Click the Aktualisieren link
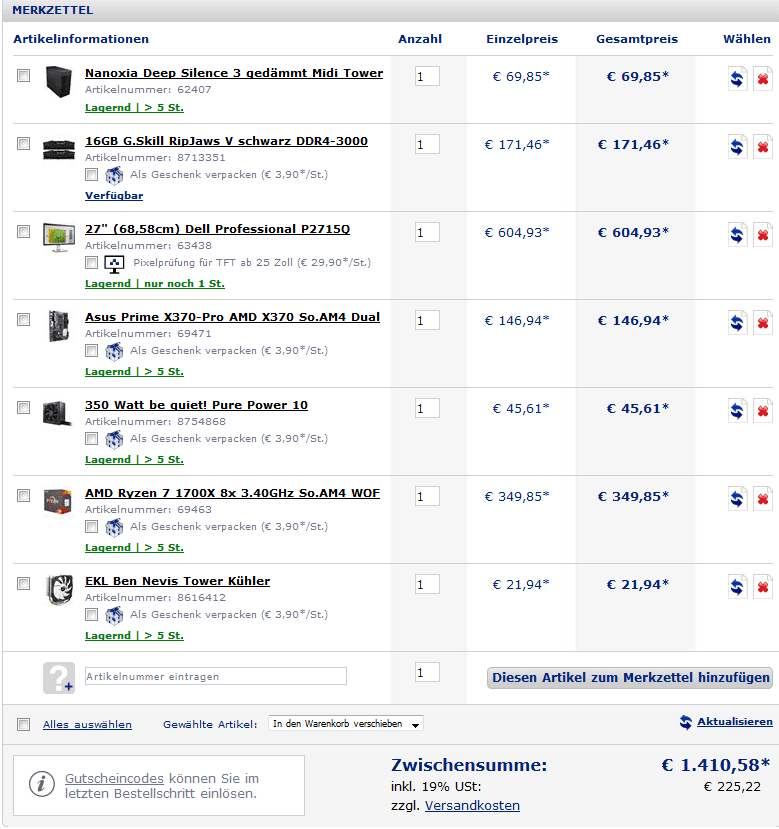The width and height of the screenshot is (779, 829). click(735, 722)
